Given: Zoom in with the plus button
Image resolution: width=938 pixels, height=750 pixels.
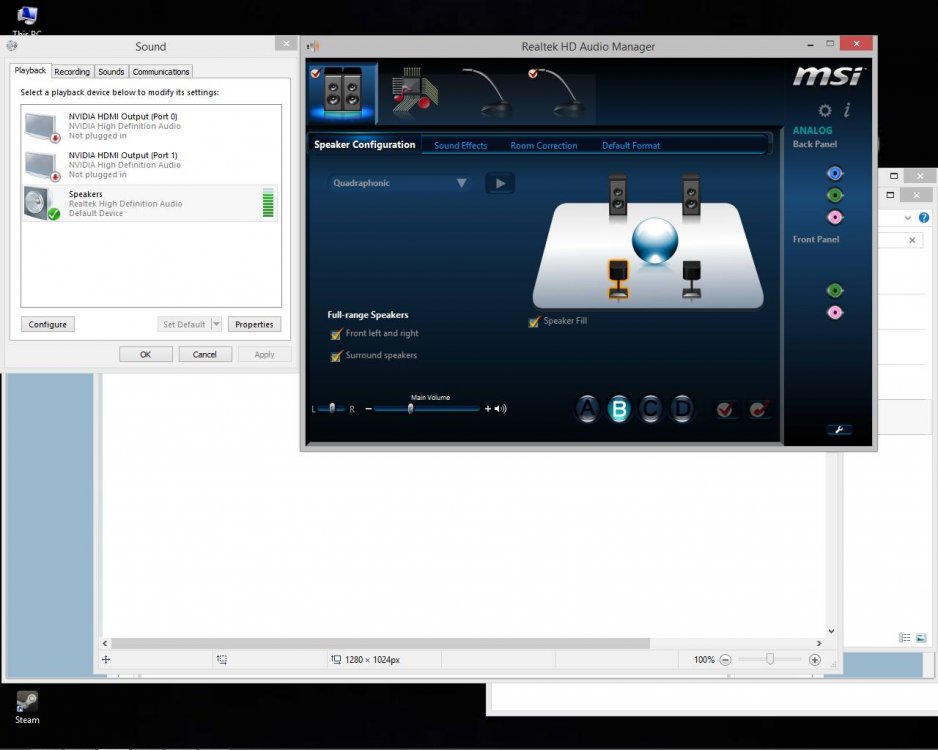Looking at the screenshot, I should (814, 660).
